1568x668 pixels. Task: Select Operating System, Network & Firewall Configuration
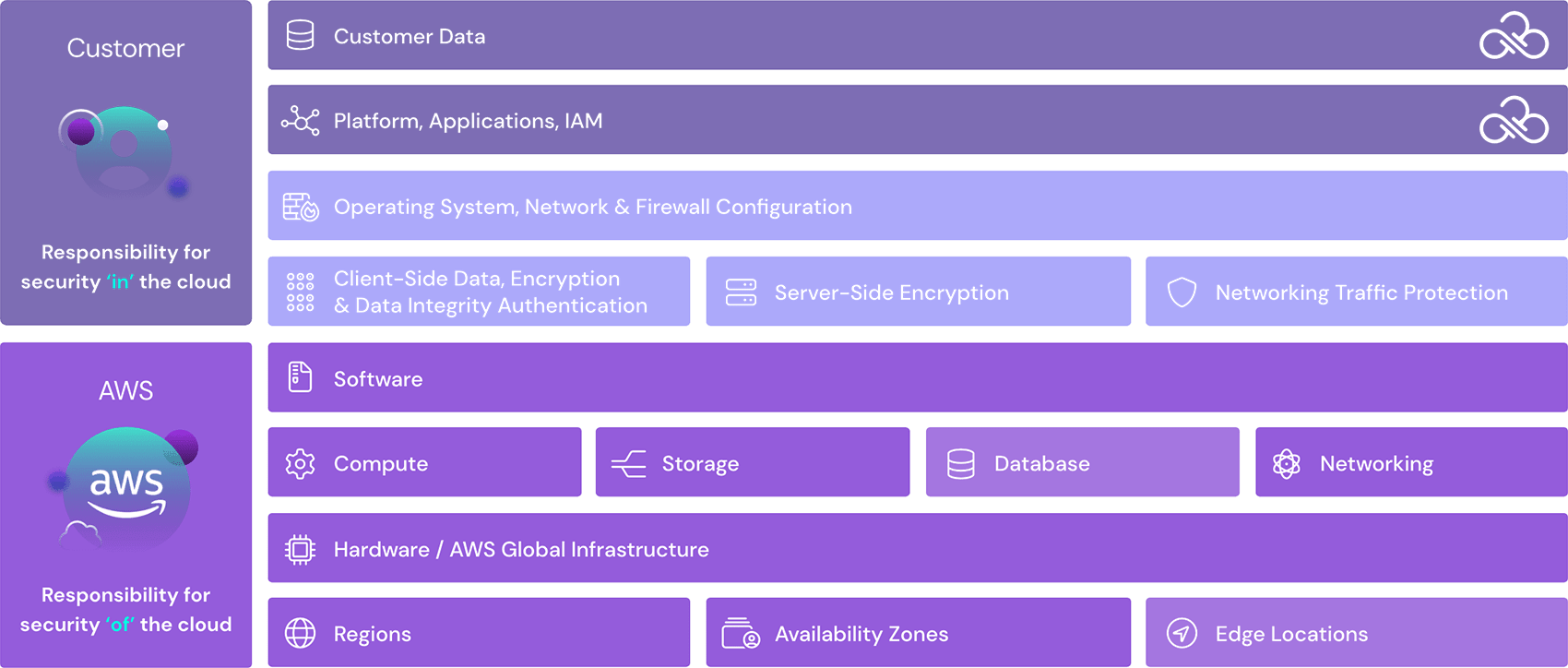593,207
